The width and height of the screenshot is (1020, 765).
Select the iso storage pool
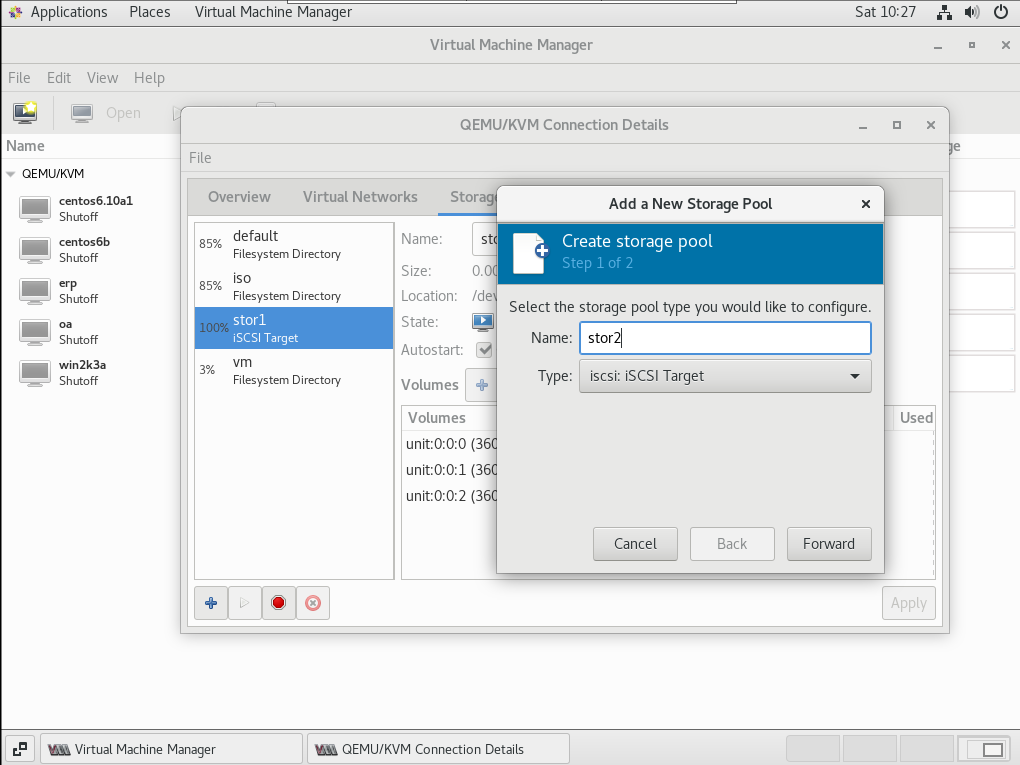coord(294,286)
